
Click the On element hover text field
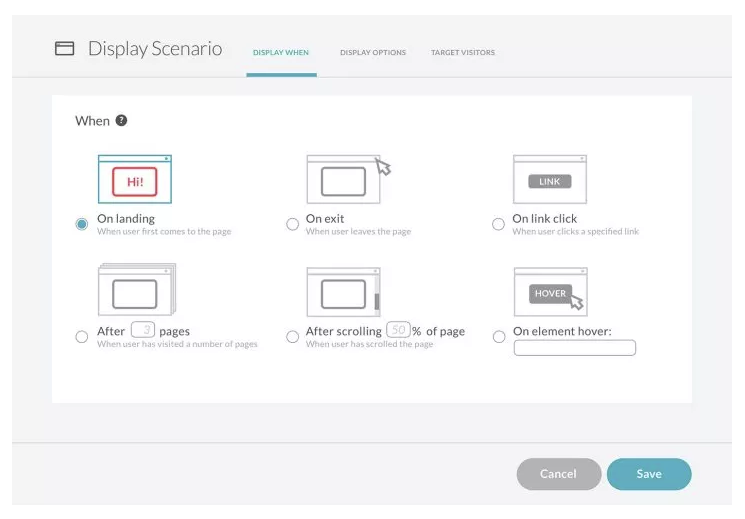pyautogui.click(x=574, y=348)
